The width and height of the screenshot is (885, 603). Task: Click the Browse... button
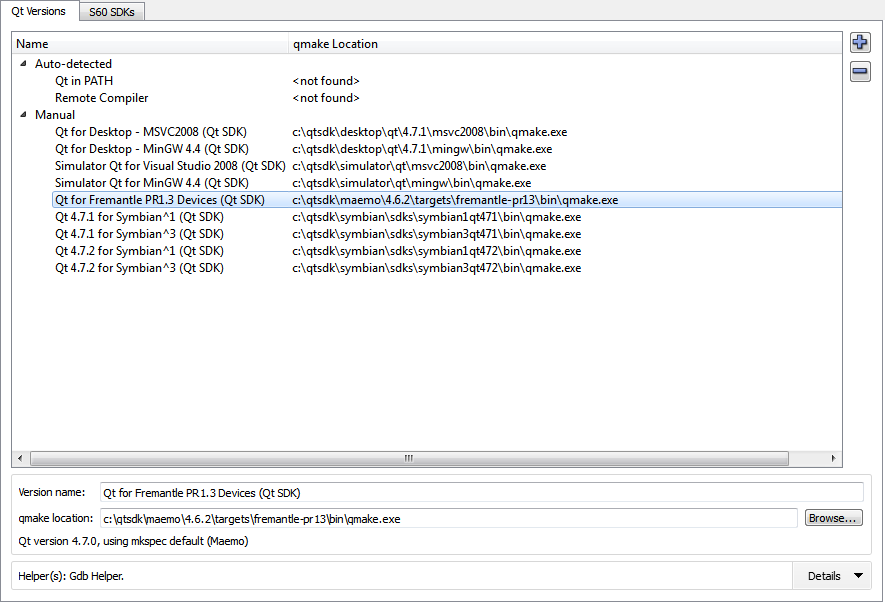(x=834, y=518)
